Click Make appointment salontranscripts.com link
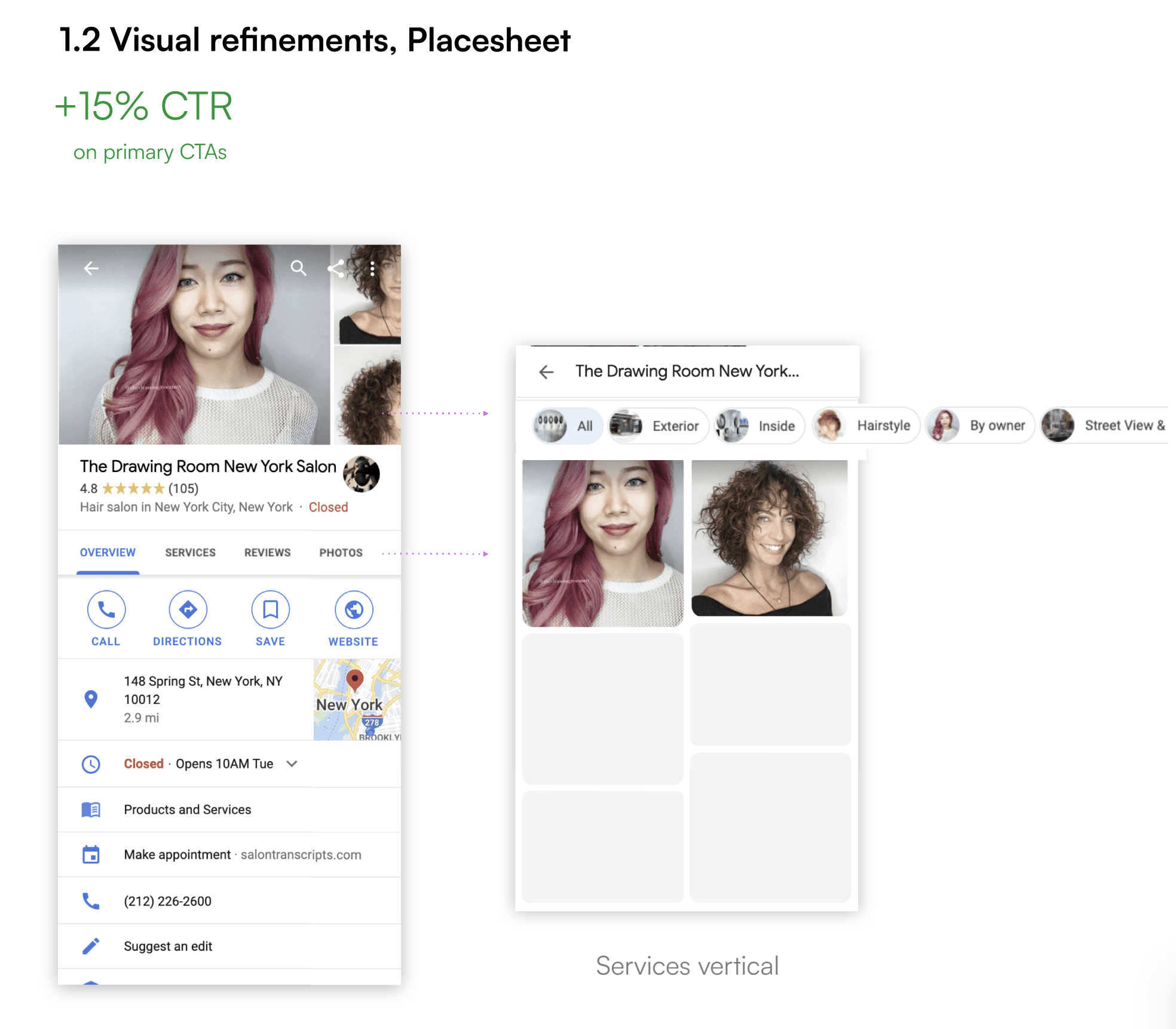Image resolution: width=1176 pixels, height=1029 pixels. tap(242, 855)
